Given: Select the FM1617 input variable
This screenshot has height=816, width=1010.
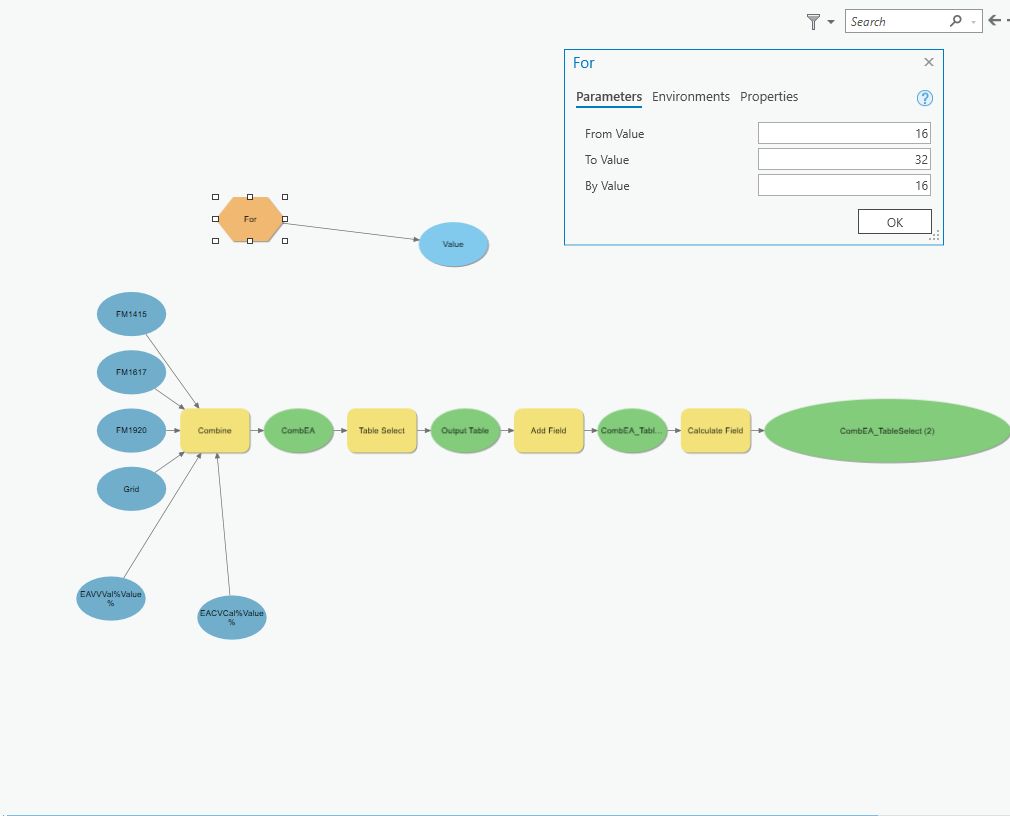Looking at the screenshot, I should [131, 372].
